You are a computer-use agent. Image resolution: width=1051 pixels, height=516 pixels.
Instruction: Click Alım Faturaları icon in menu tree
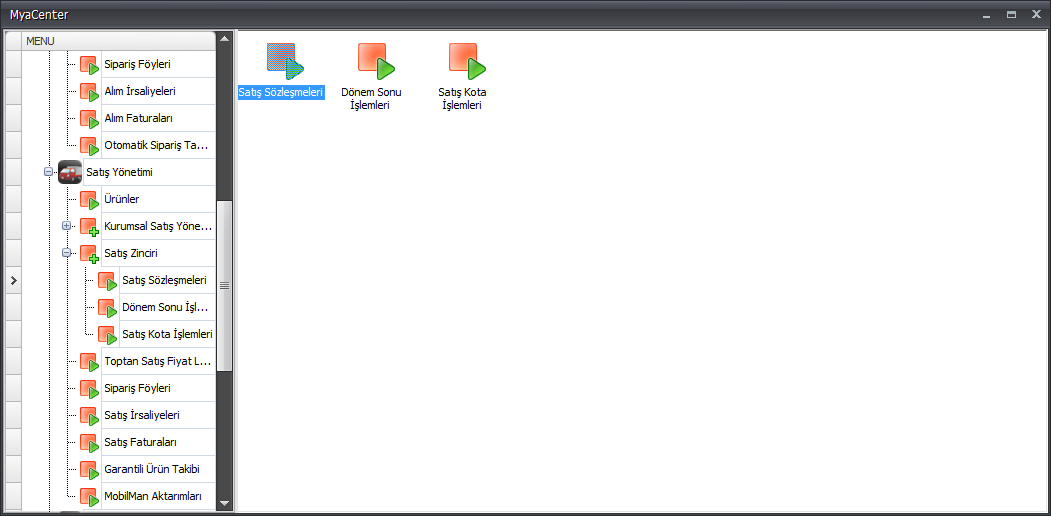tap(90, 119)
